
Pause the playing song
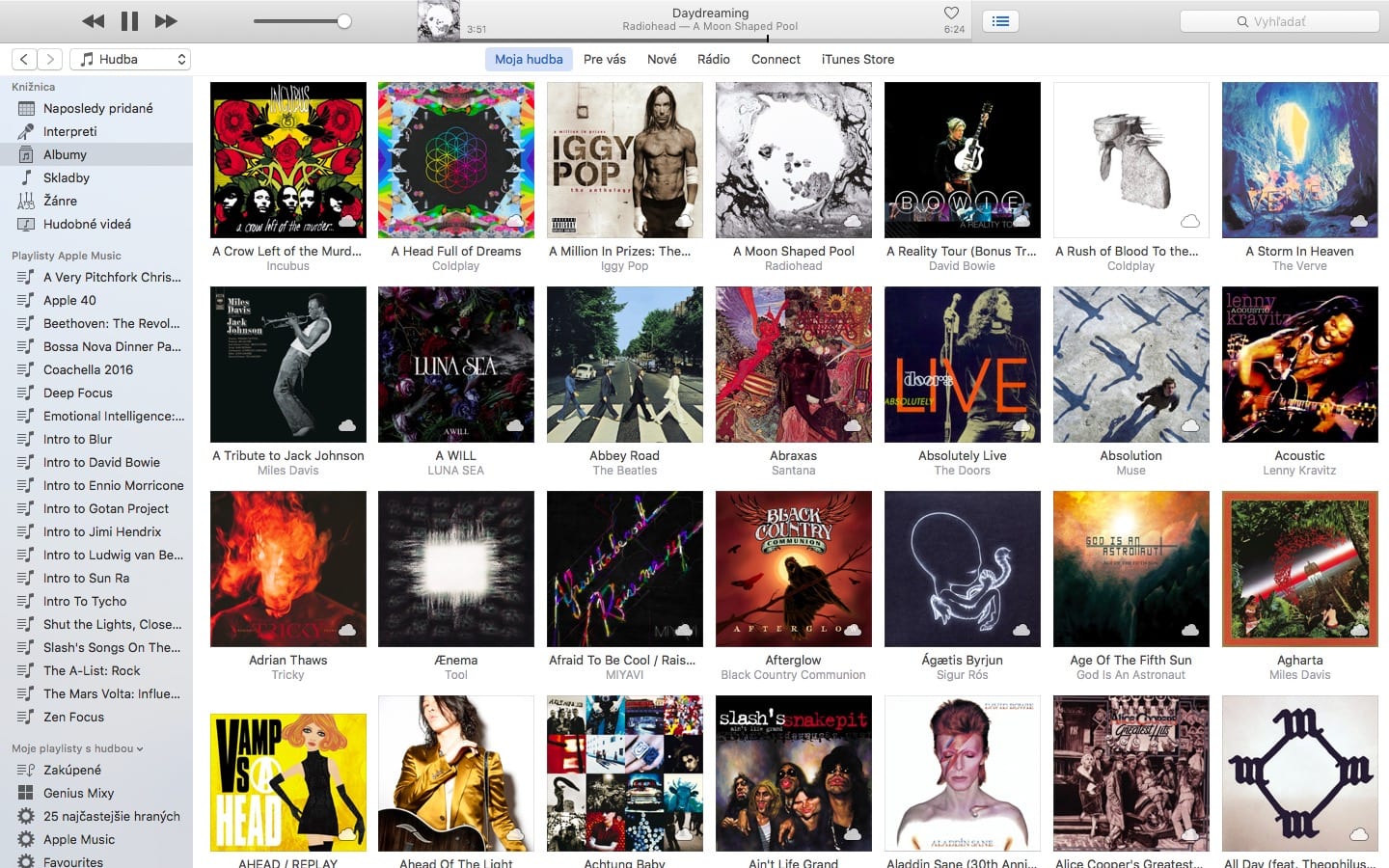129,21
